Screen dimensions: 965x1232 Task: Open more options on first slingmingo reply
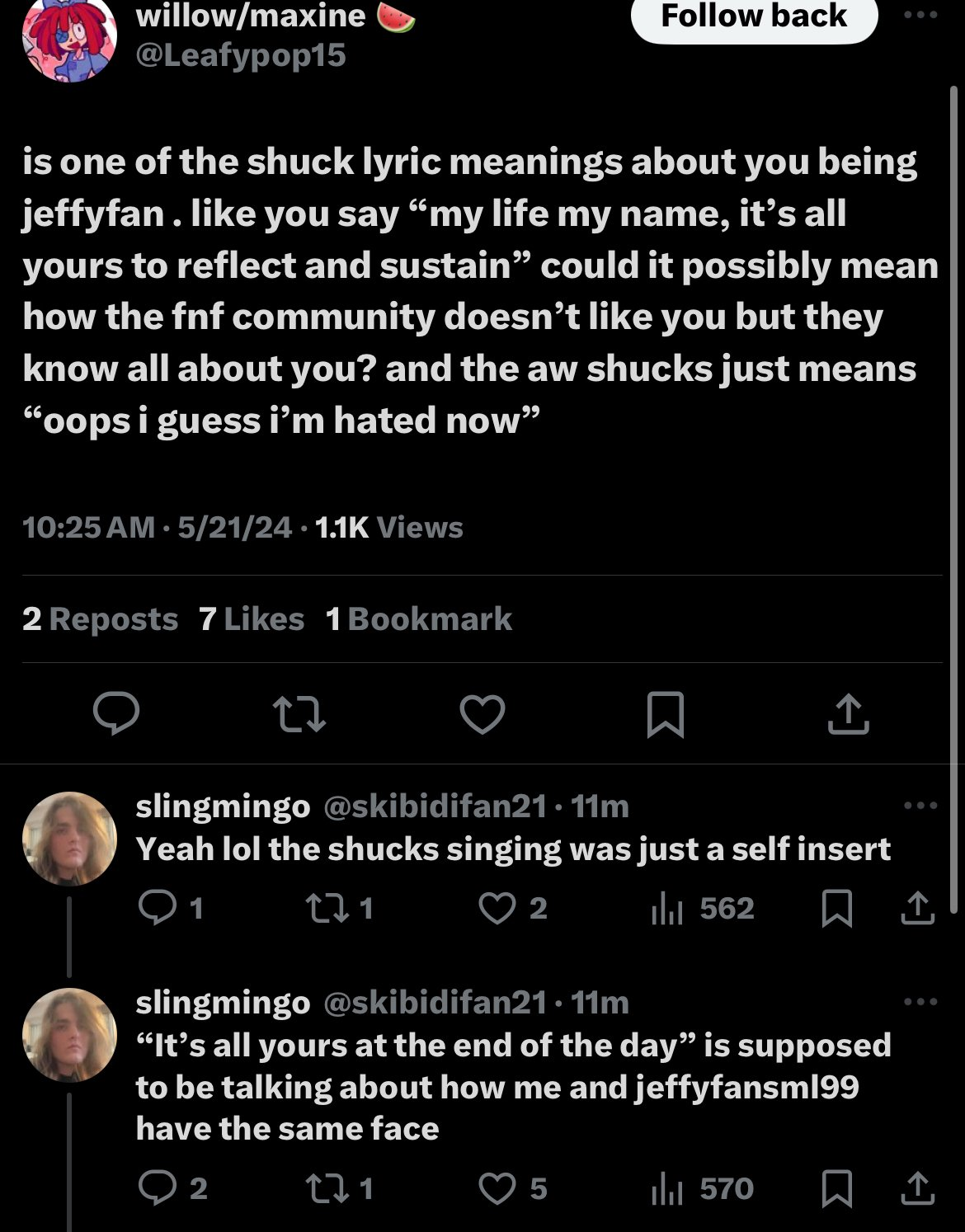click(x=920, y=806)
